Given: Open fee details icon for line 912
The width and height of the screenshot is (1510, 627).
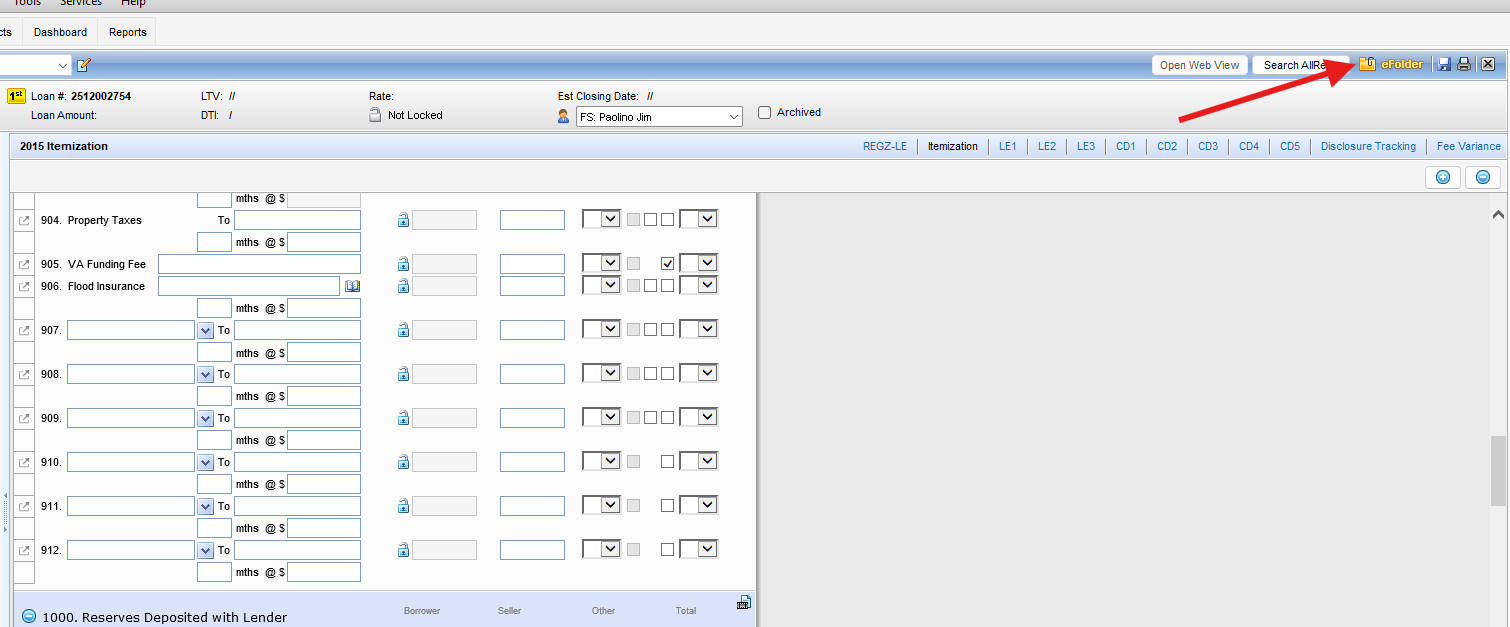Looking at the screenshot, I should point(24,550).
